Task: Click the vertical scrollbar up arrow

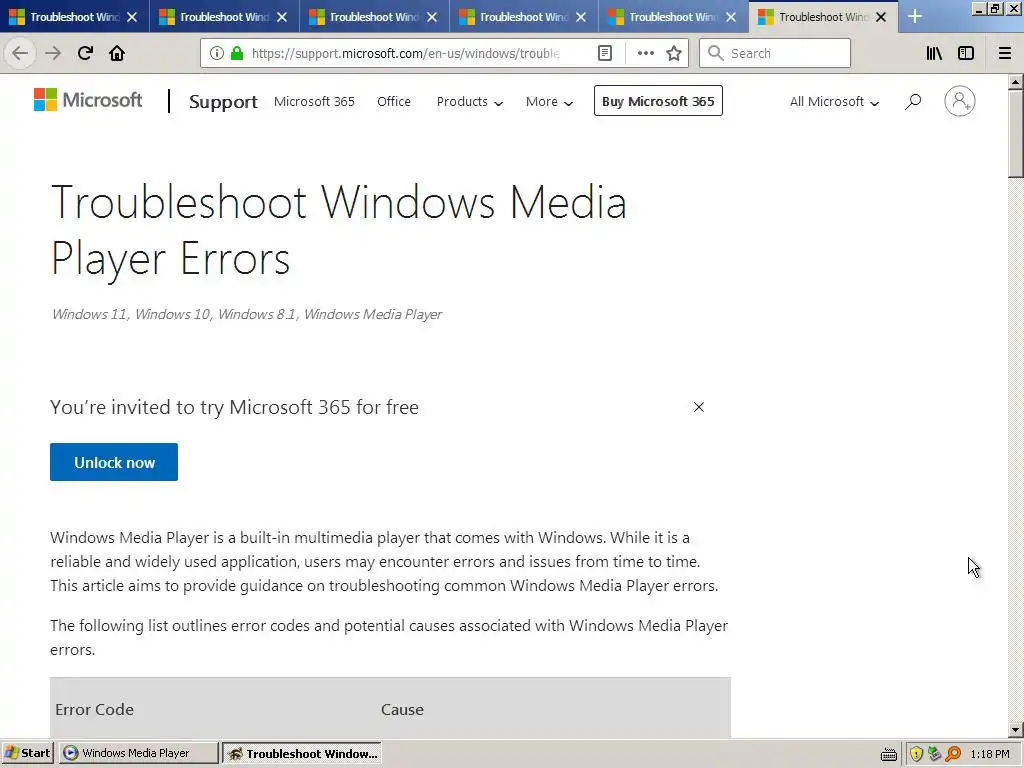Action: tap(1016, 82)
